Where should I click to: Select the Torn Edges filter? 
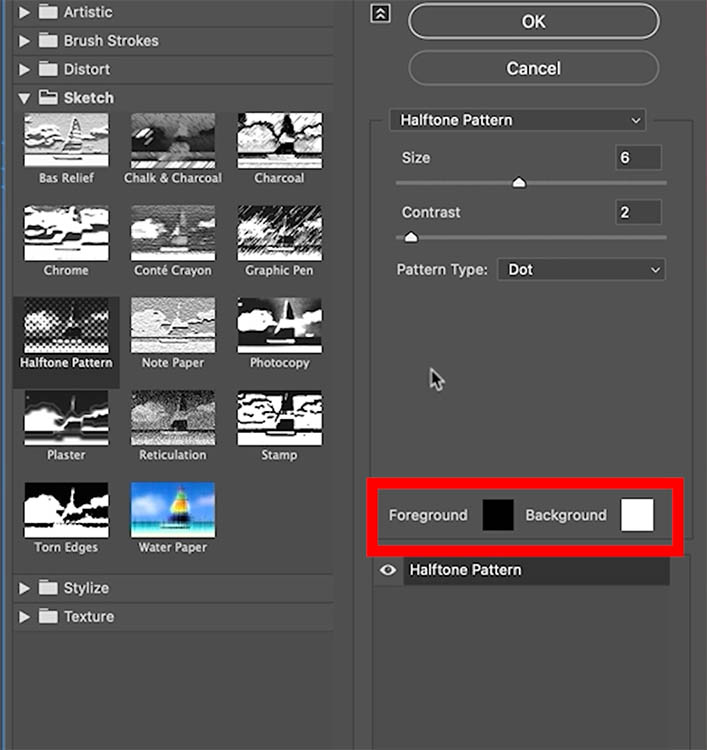tap(66, 510)
